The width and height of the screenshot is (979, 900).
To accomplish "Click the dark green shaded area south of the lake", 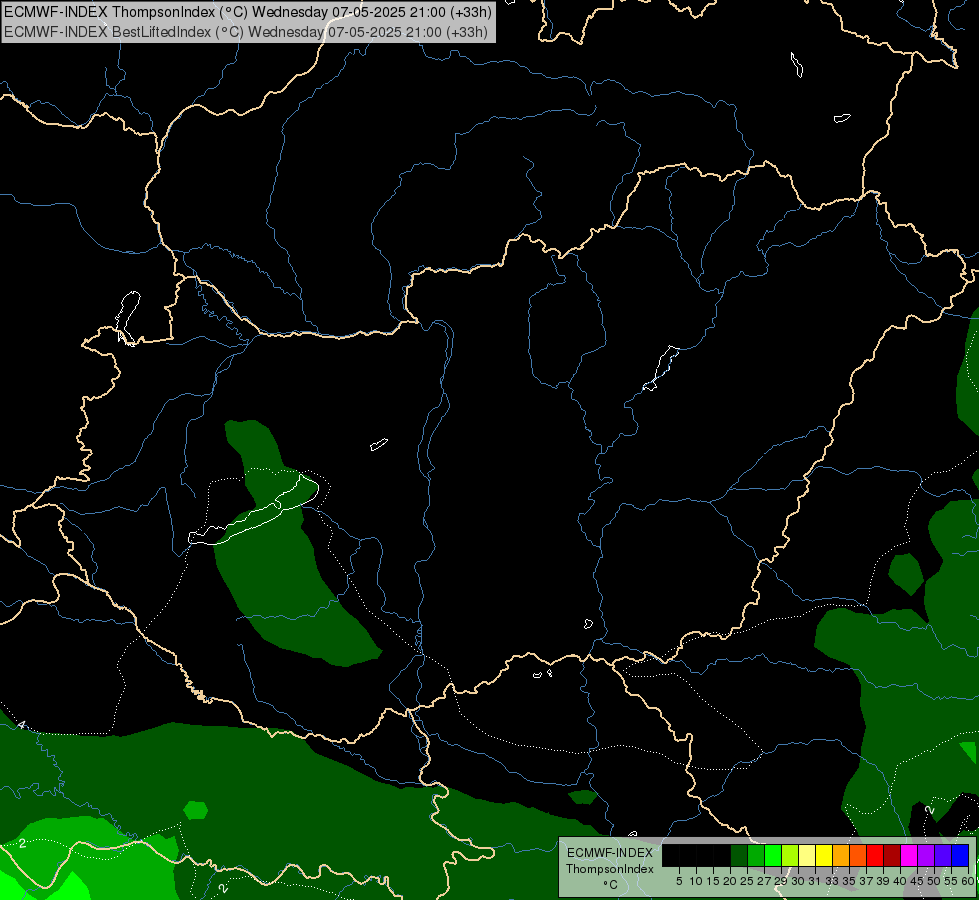I will (x=281, y=587).
